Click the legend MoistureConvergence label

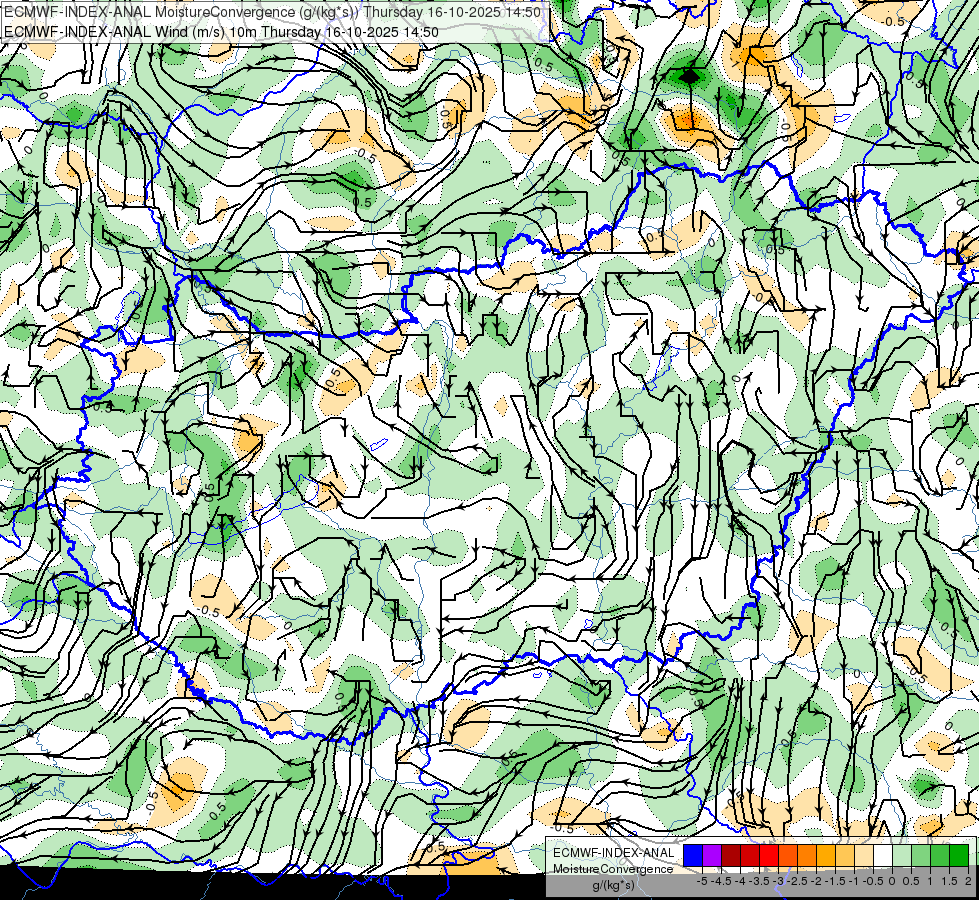pyautogui.click(x=613, y=869)
